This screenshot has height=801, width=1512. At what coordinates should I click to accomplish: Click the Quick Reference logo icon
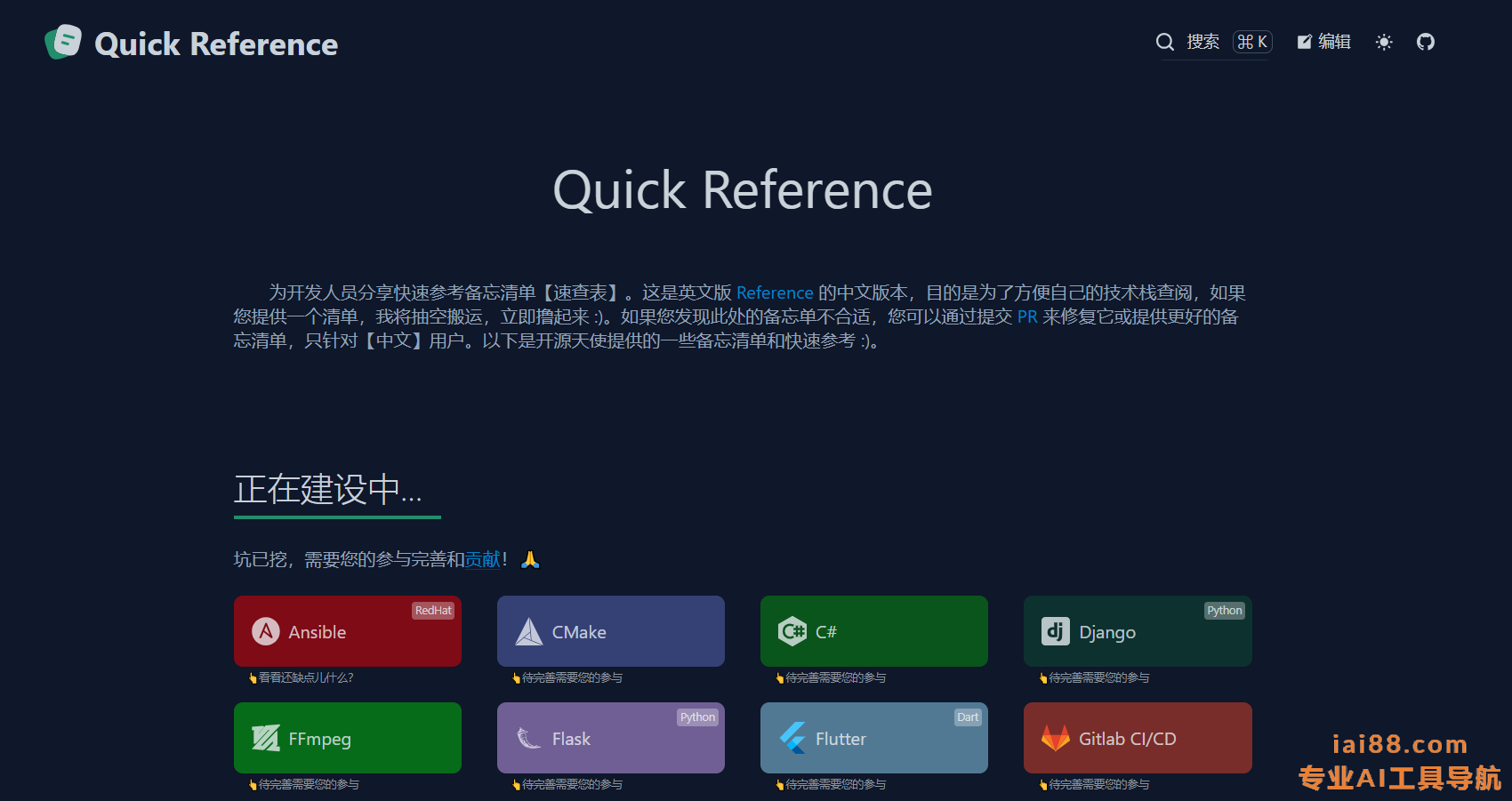tap(63, 42)
